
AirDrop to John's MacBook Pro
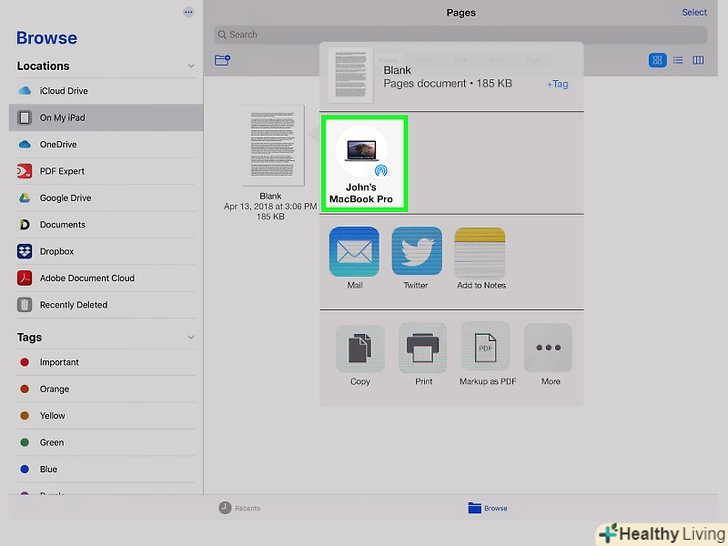click(x=364, y=163)
